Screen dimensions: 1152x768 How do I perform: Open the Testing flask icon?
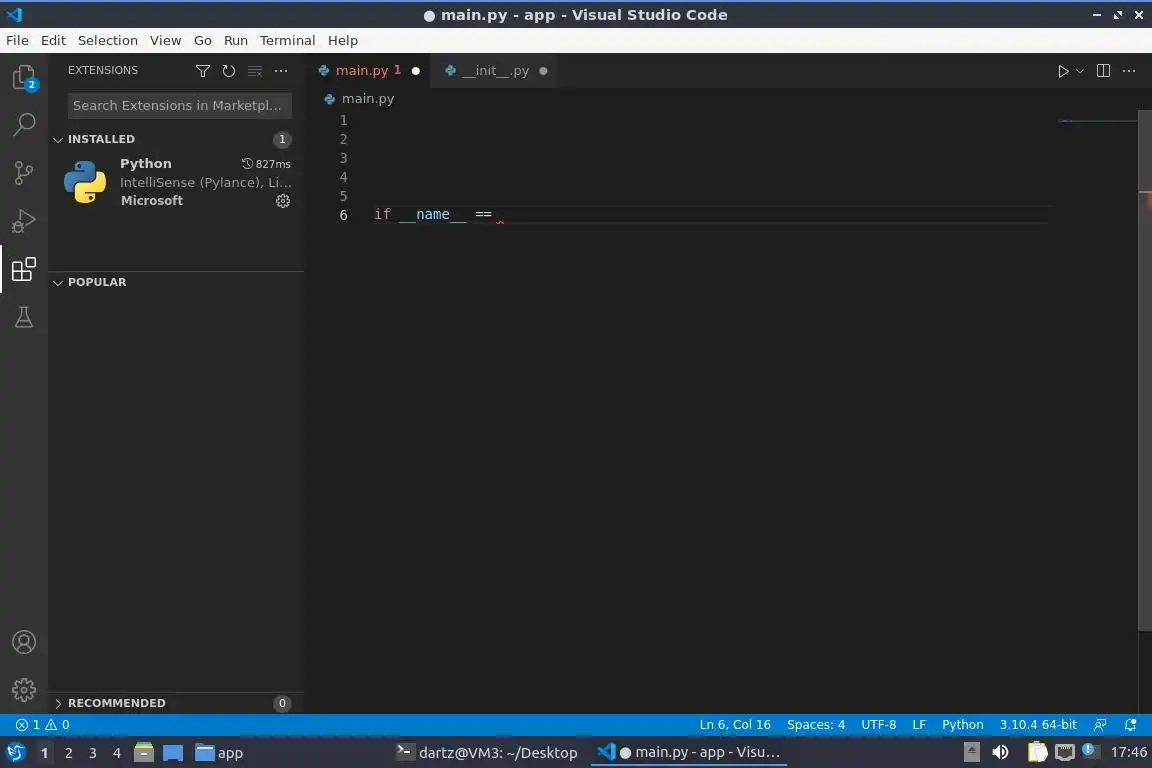pos(24,317)
